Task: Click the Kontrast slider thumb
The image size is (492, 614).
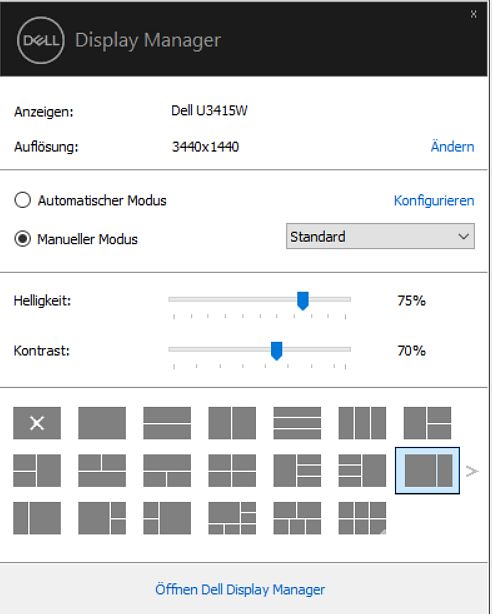Action: 277,350
